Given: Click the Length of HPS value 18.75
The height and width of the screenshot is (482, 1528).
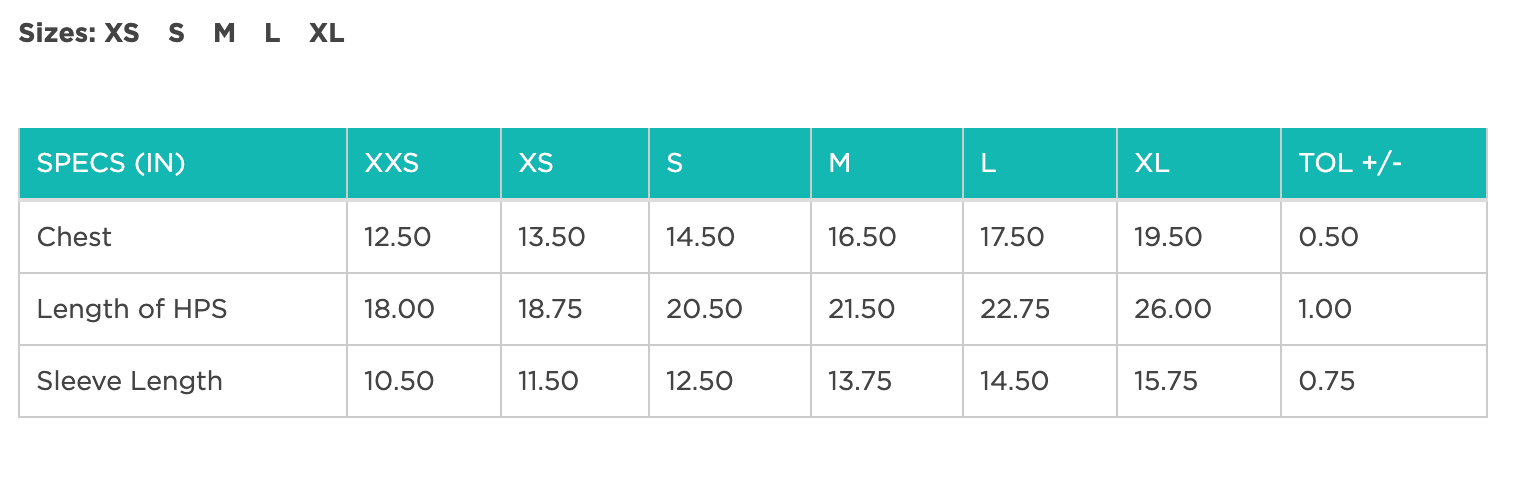Looking at the screenshot, I should 551,309.
